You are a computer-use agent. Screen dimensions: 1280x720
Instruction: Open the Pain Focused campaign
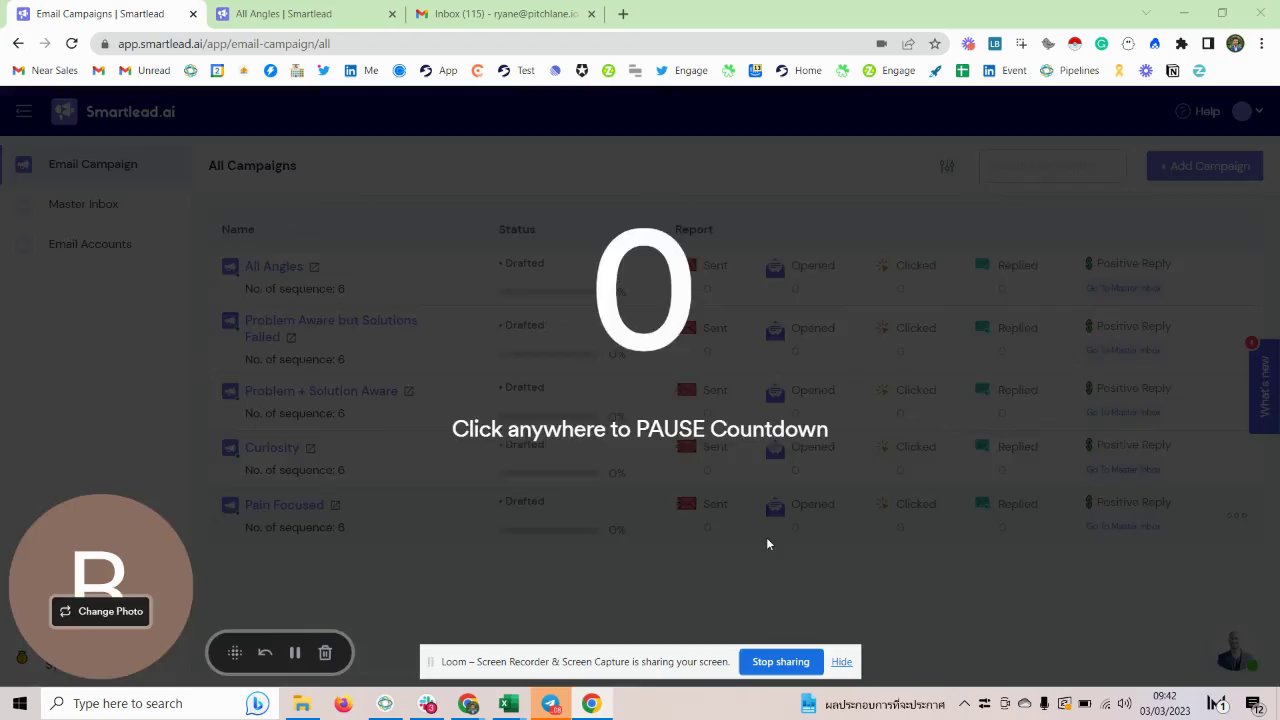284,505
